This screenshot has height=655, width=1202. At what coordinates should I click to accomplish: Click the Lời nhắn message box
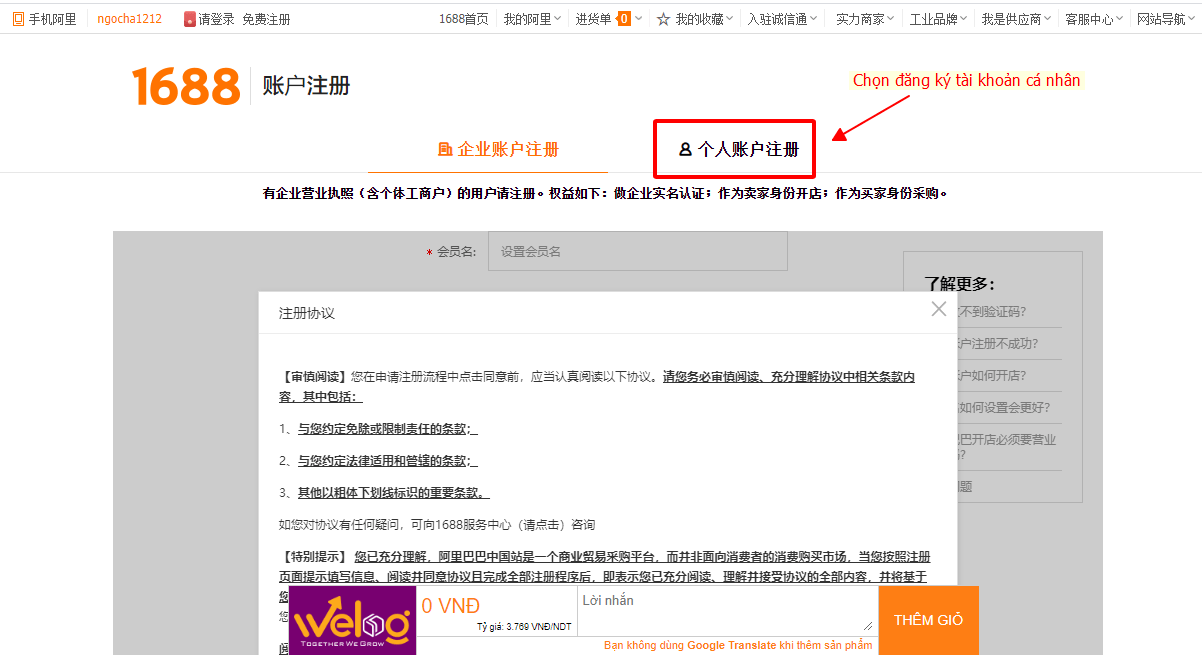(728, 610)
